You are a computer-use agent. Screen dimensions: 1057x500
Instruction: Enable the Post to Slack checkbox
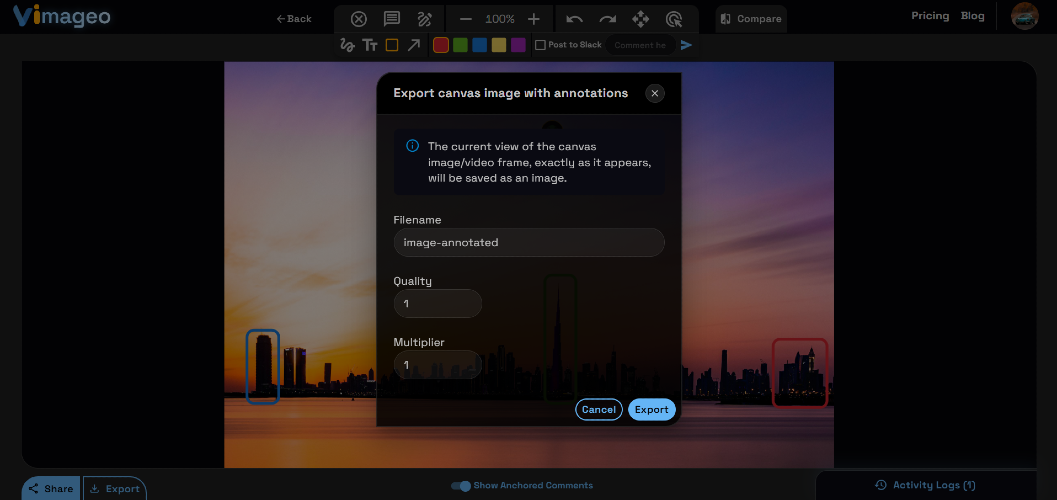pyautogui.click(x=540, y=45)
